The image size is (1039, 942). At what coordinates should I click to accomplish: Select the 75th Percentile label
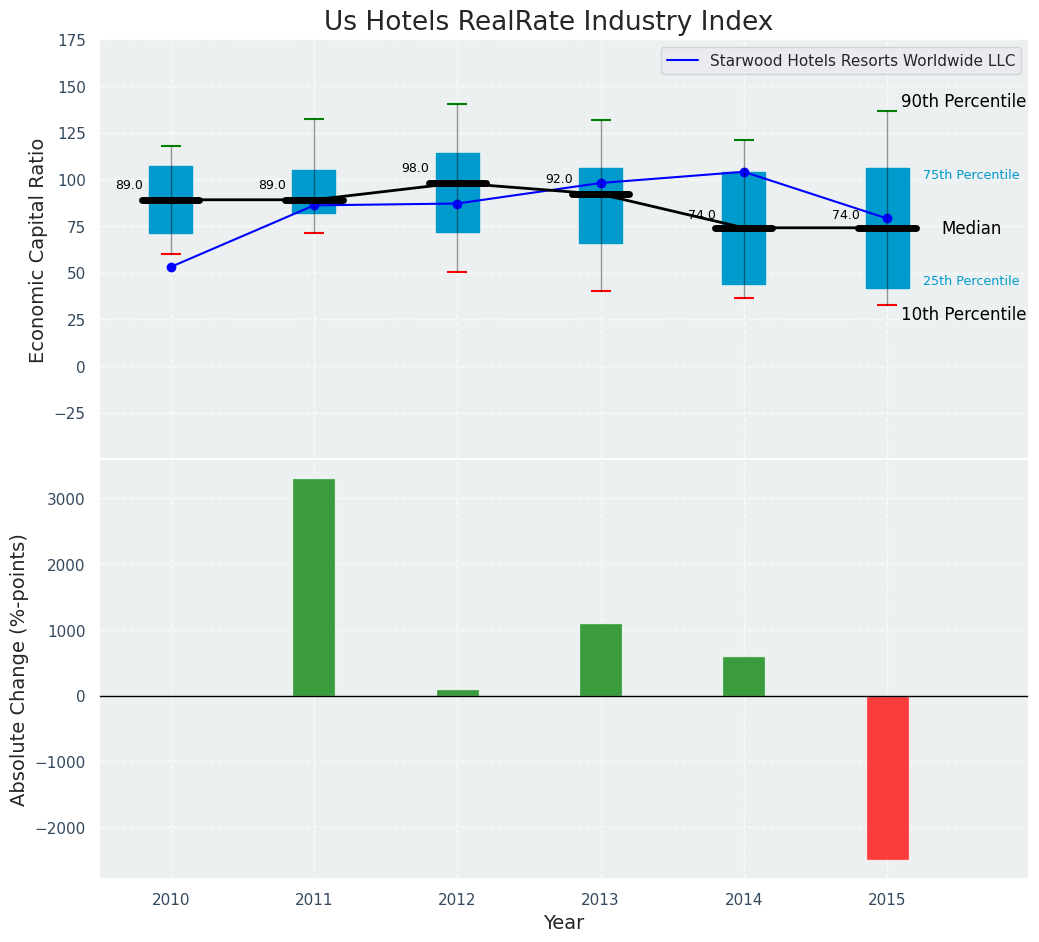click(970, 175)
